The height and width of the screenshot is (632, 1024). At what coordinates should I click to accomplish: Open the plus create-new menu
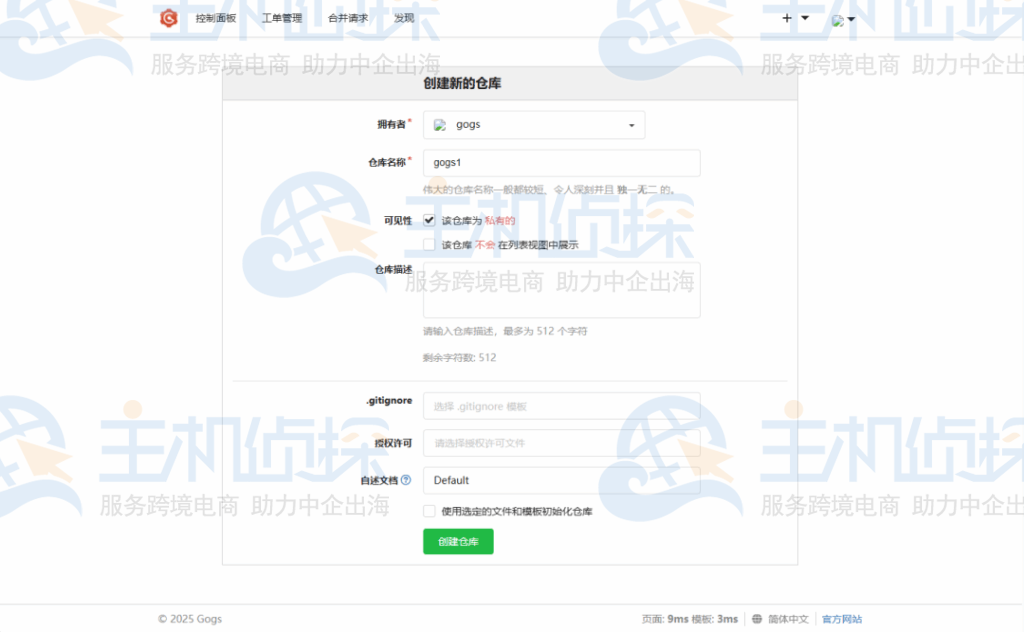point(795,18)
